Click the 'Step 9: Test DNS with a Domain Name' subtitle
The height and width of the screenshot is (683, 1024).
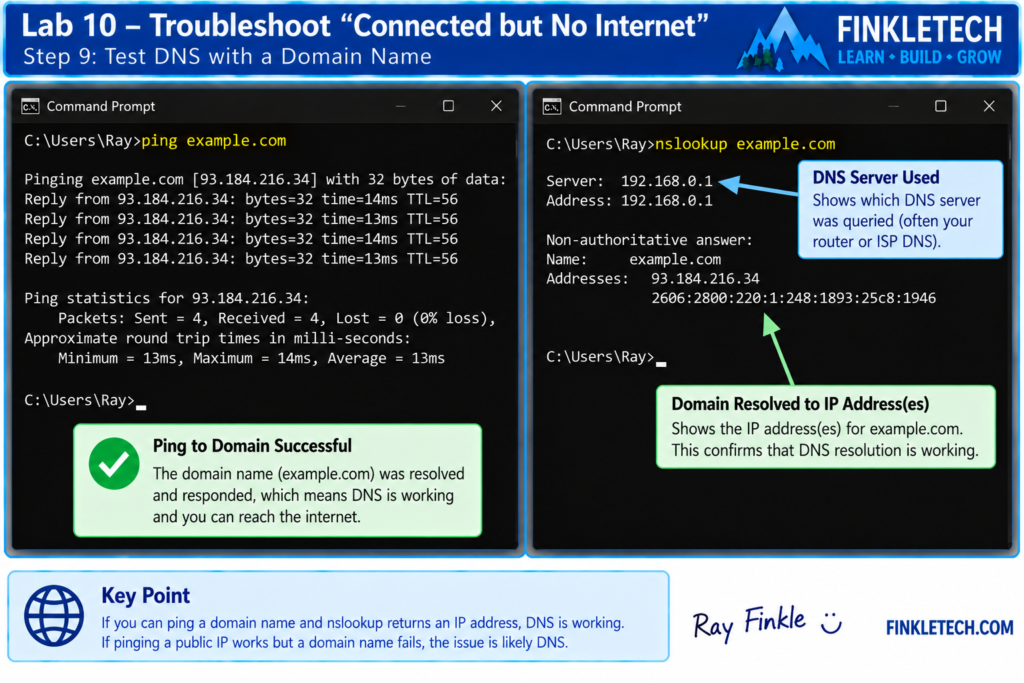pos(227,57)
